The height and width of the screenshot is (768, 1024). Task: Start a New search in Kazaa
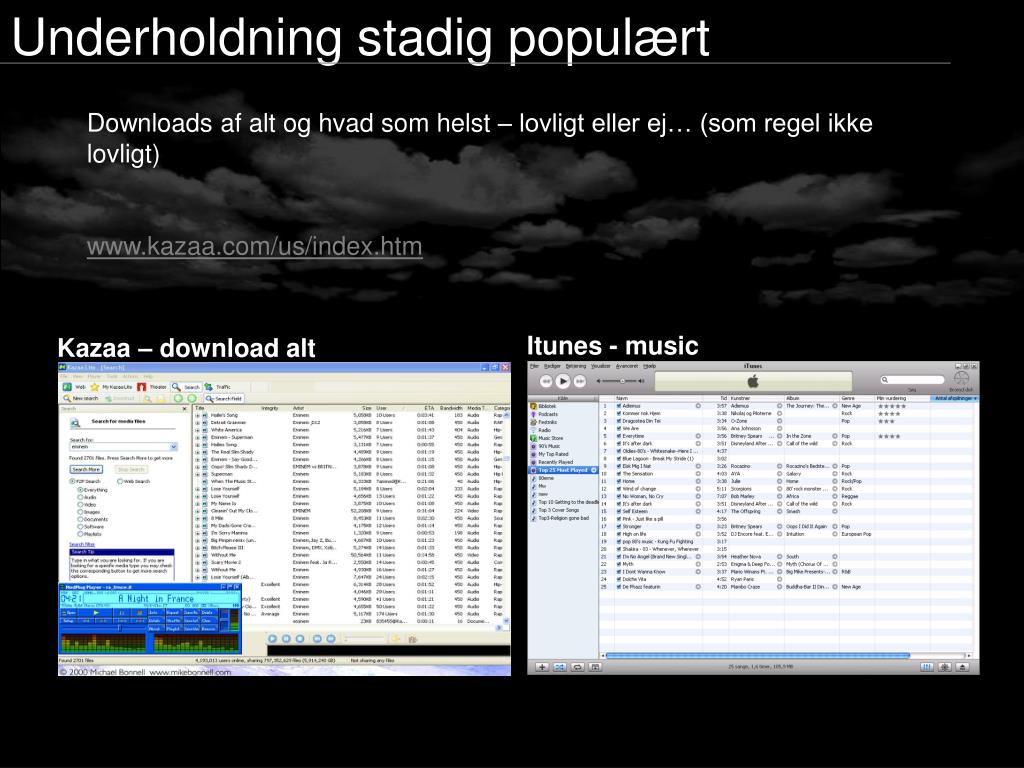(x=80, y=398)
